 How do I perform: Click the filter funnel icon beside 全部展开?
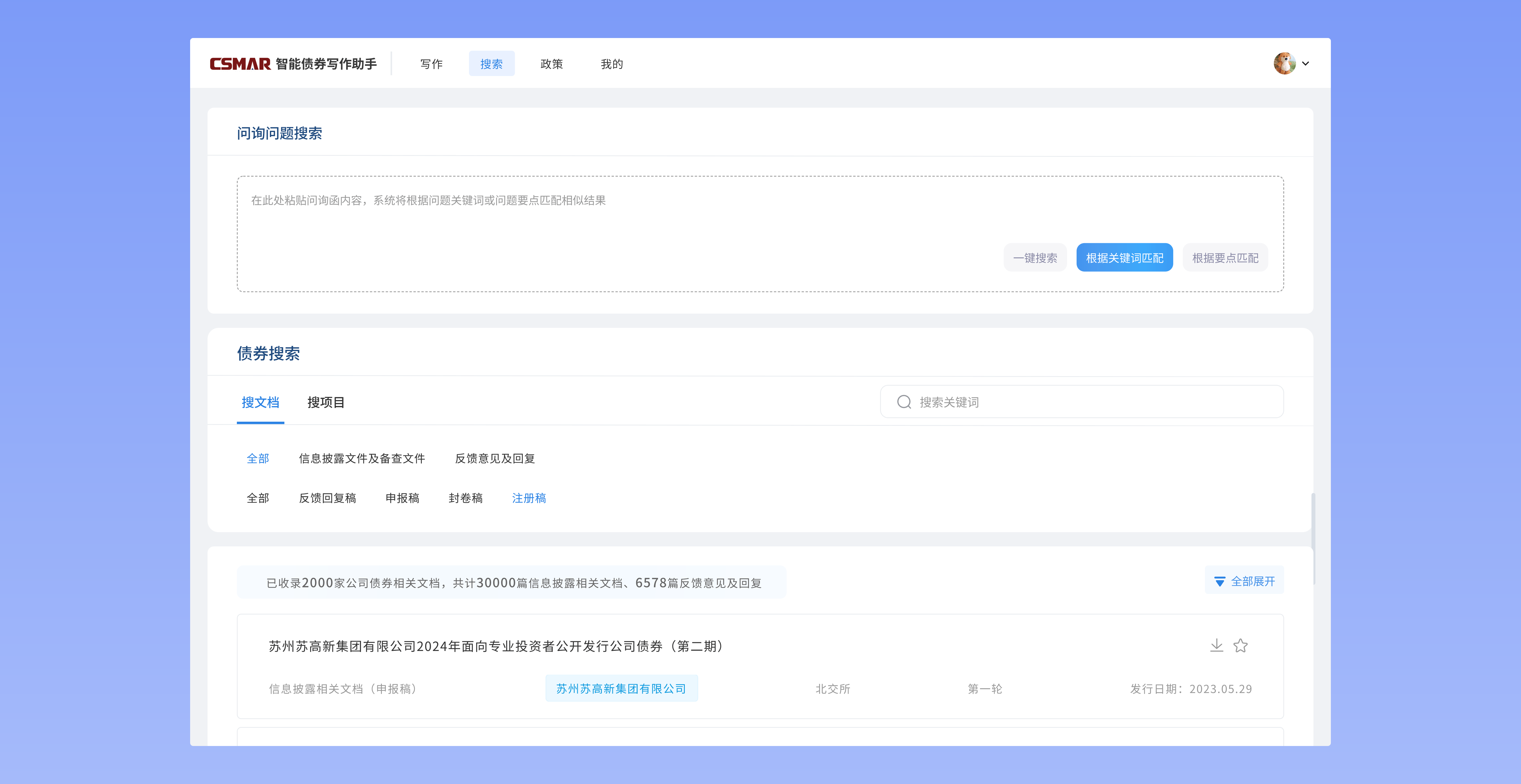pos(1220,581)
